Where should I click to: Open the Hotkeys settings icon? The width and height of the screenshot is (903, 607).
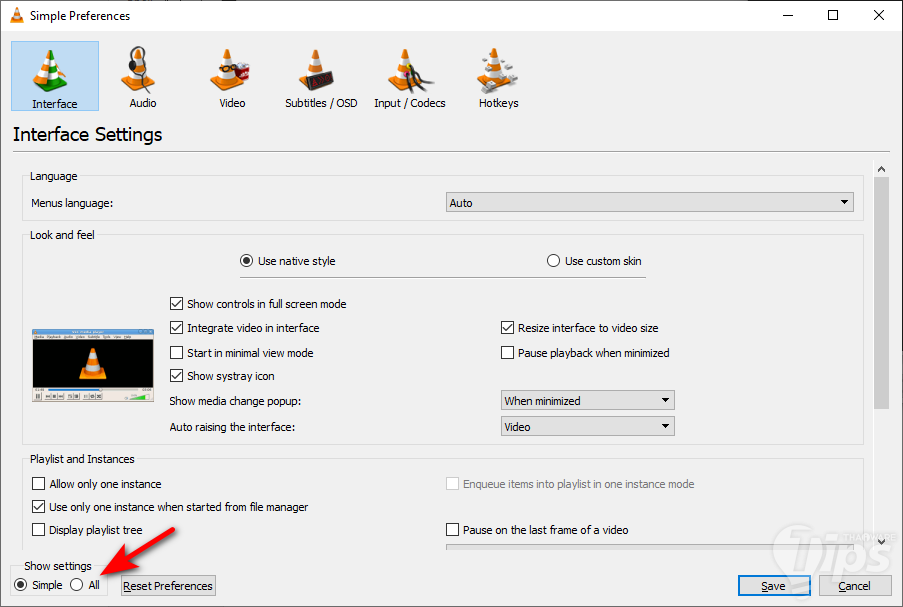pos(496,70)
